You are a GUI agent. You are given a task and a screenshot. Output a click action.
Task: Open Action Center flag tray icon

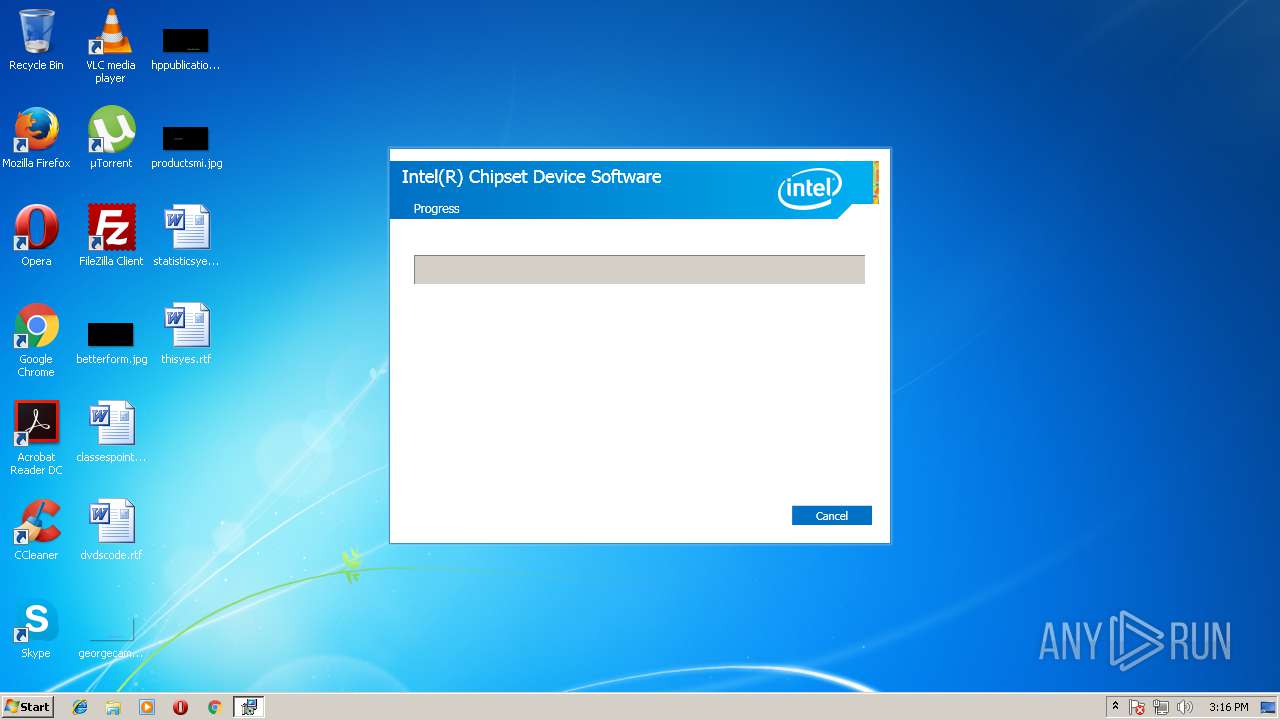[1137, 707]
